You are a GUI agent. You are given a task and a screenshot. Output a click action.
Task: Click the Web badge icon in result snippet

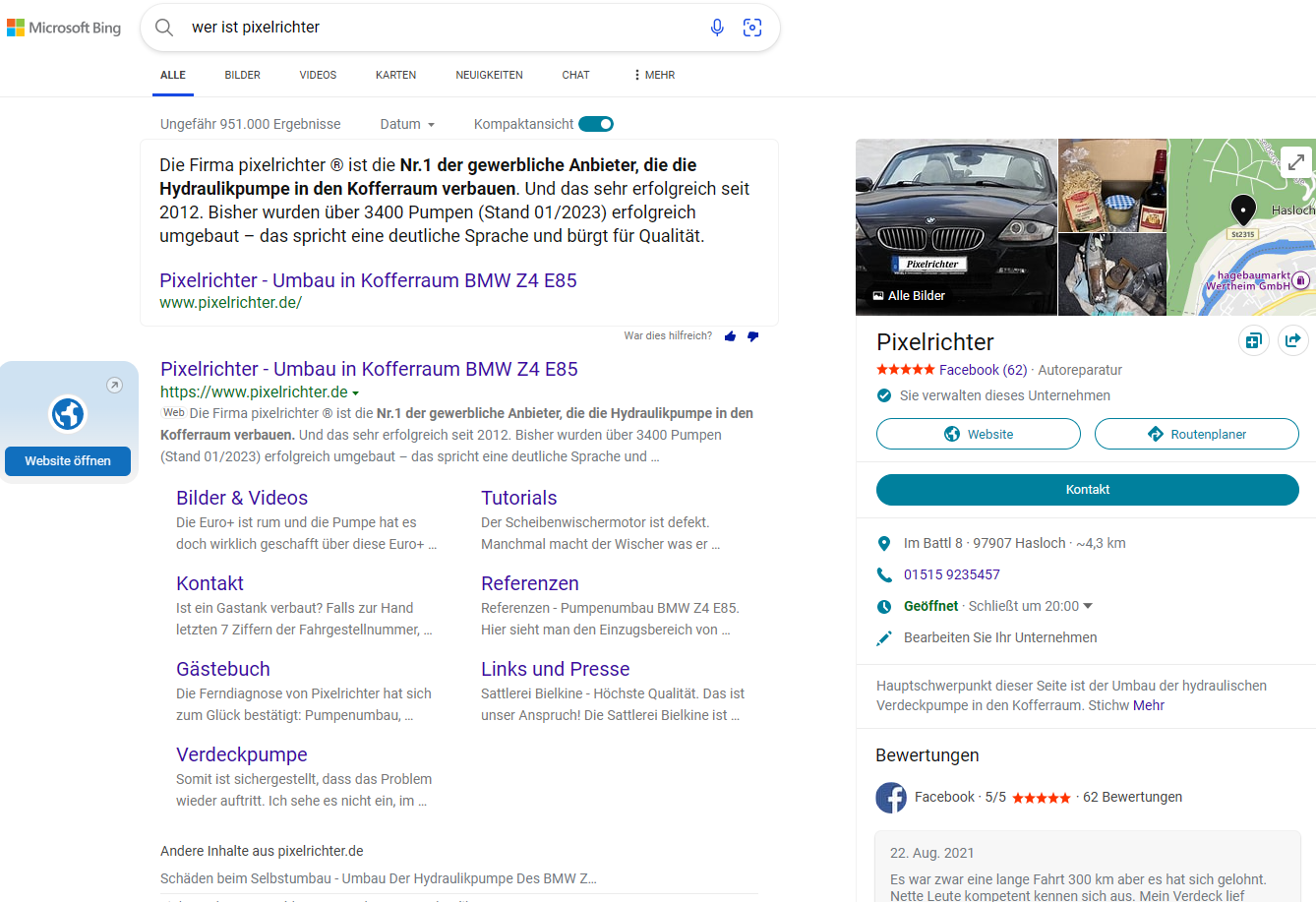tap(174, 413)
